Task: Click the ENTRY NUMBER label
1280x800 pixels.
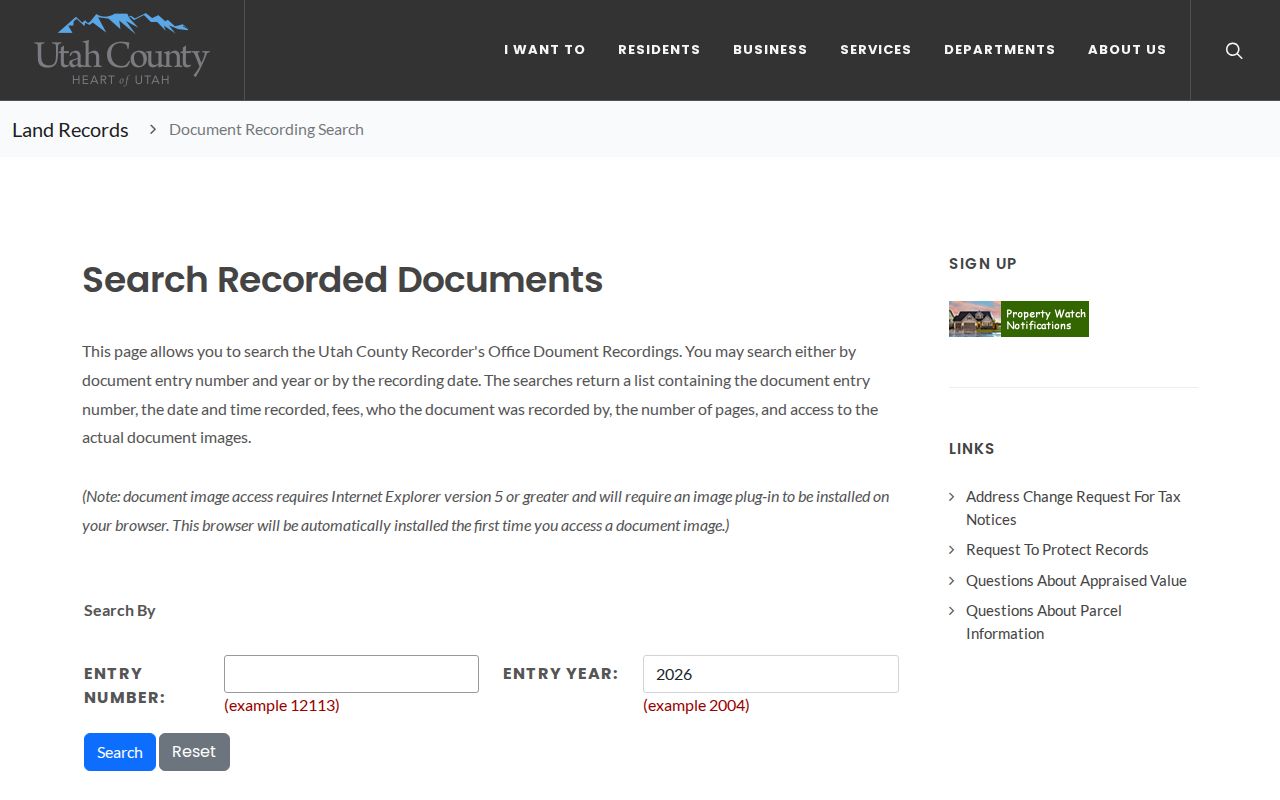Action: [125, 686]
